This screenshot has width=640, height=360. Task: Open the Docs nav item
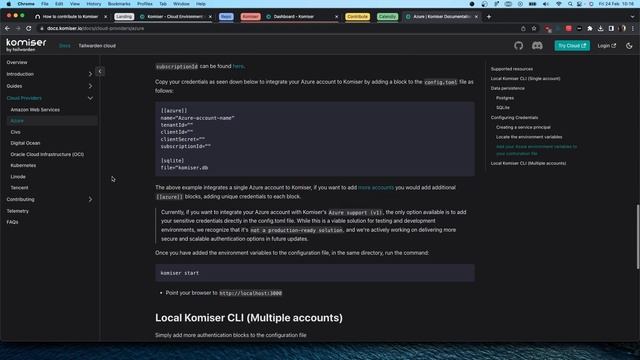tap(64, 46)
